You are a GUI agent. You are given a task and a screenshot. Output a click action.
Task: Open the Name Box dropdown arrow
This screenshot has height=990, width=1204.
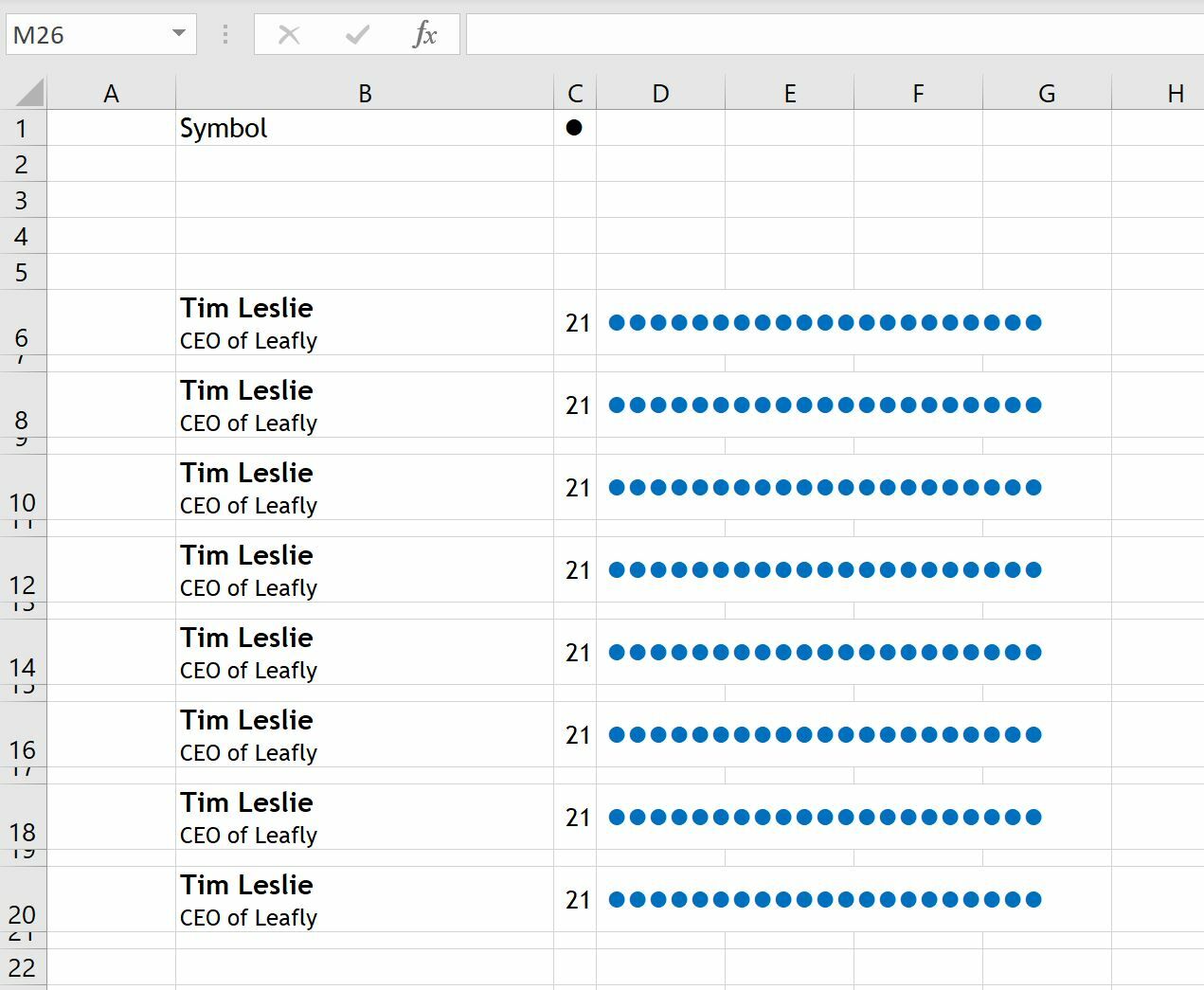pos(178,34)
